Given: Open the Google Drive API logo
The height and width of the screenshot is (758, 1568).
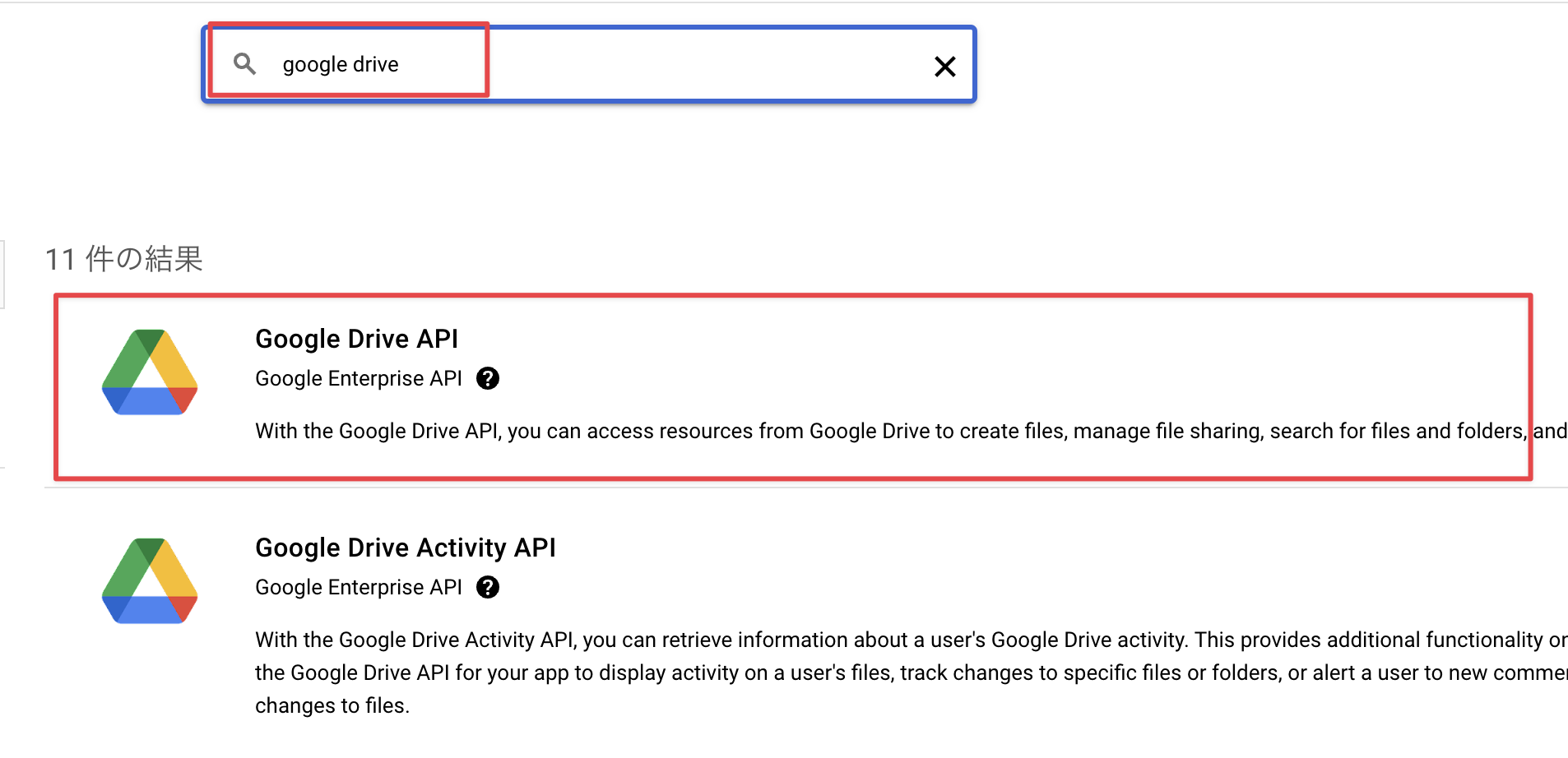Looking at the screenshot, I should tap(150, 372).
